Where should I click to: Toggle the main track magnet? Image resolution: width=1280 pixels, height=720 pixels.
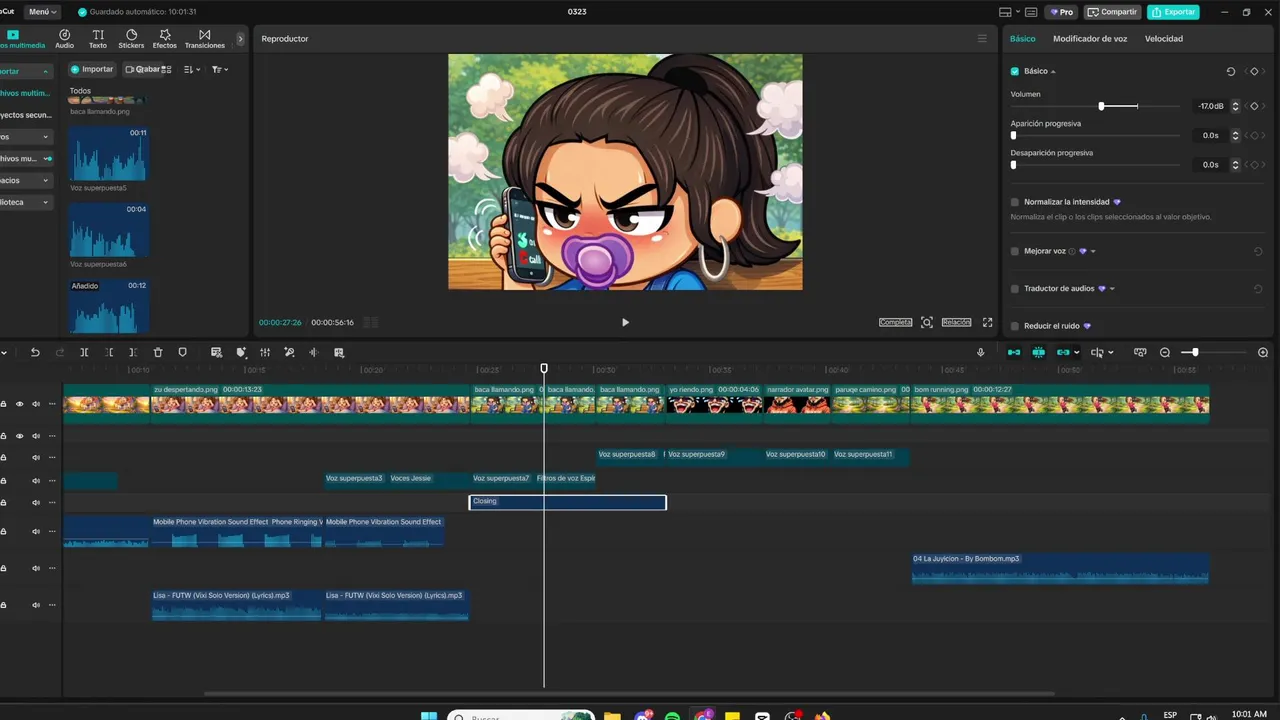[x=1014, y=352]
